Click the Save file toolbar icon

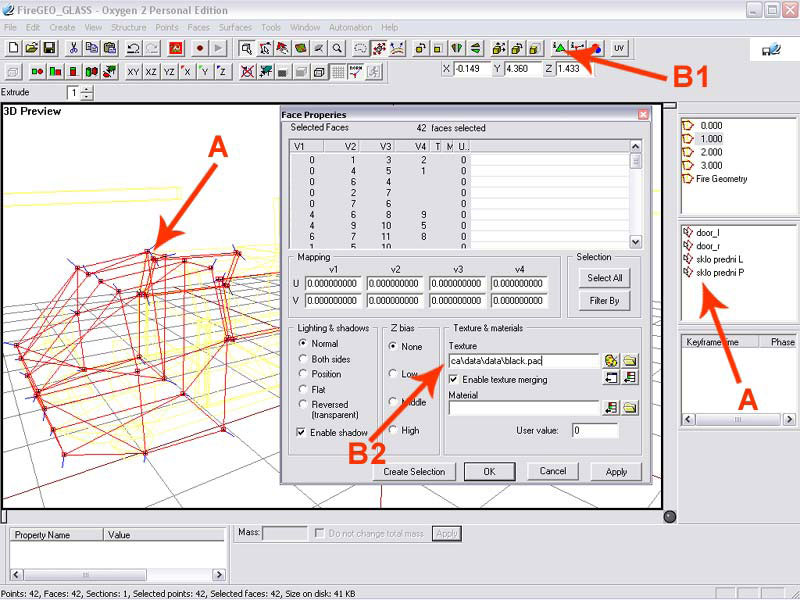pyautogui.click(x=48, y=48)
